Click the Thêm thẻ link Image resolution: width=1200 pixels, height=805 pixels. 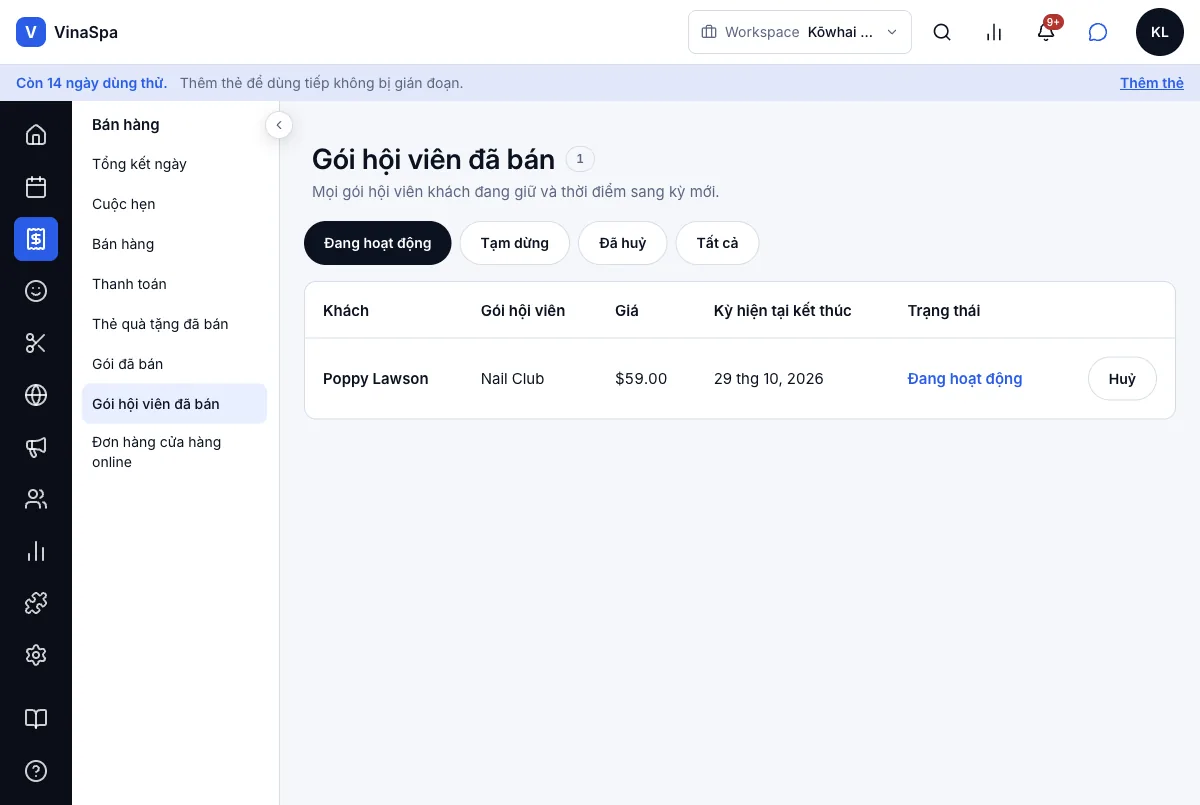tap(1152, 83)
